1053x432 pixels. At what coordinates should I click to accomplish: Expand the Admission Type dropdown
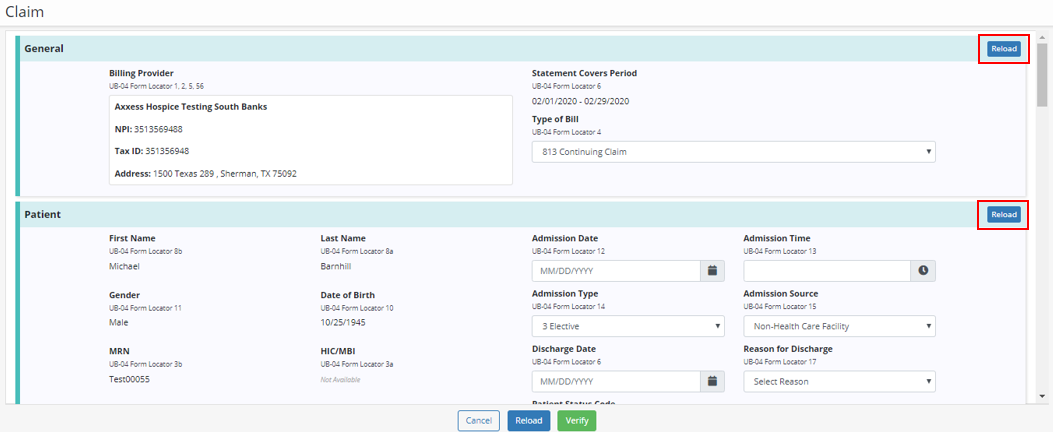click(x=627, y=326)
